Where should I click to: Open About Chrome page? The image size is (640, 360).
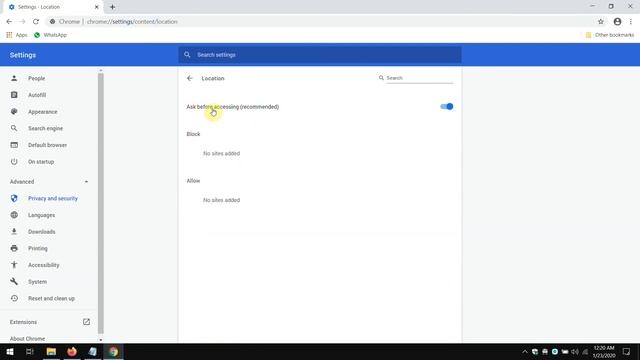click(x=27, y=339)
